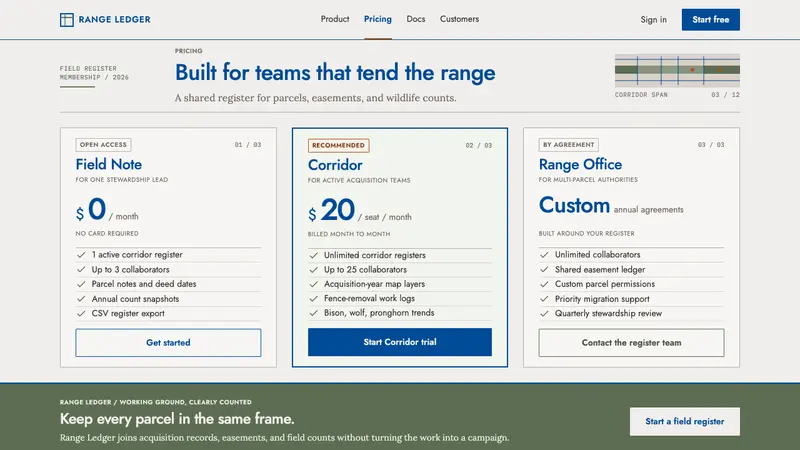
Task: Click the 'Built for teams that tend the range' heading
Action: [335, 72]
